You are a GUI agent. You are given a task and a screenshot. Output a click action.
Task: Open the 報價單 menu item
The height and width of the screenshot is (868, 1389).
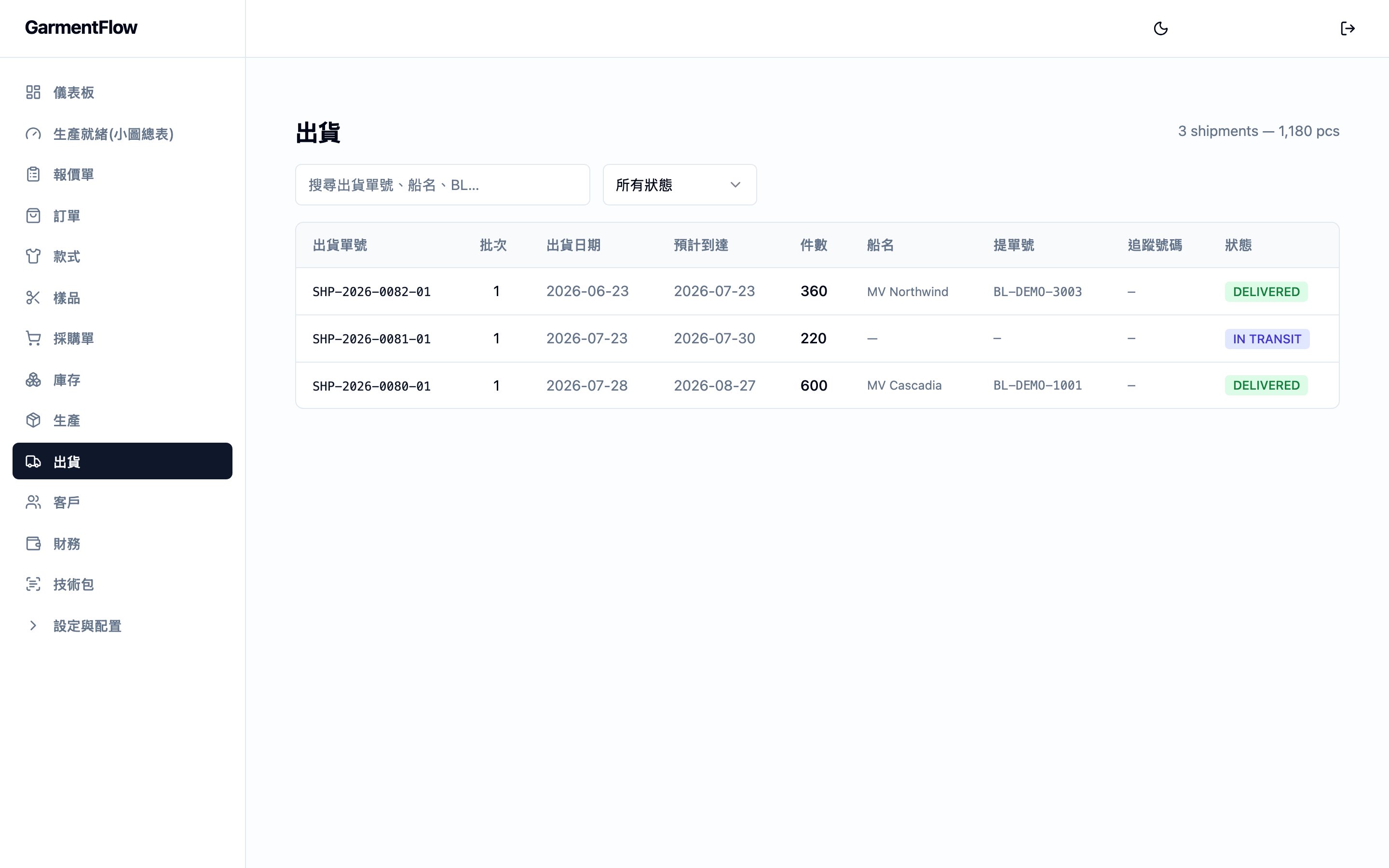click(x=122, y=175)
